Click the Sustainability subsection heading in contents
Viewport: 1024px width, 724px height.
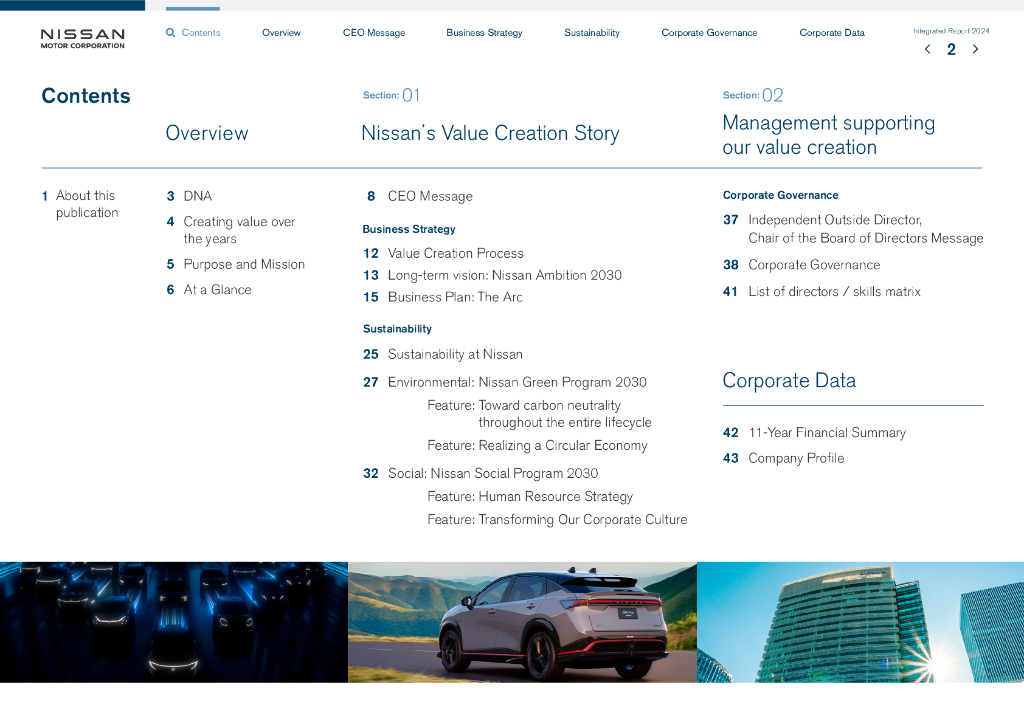(x=397, y=329)
